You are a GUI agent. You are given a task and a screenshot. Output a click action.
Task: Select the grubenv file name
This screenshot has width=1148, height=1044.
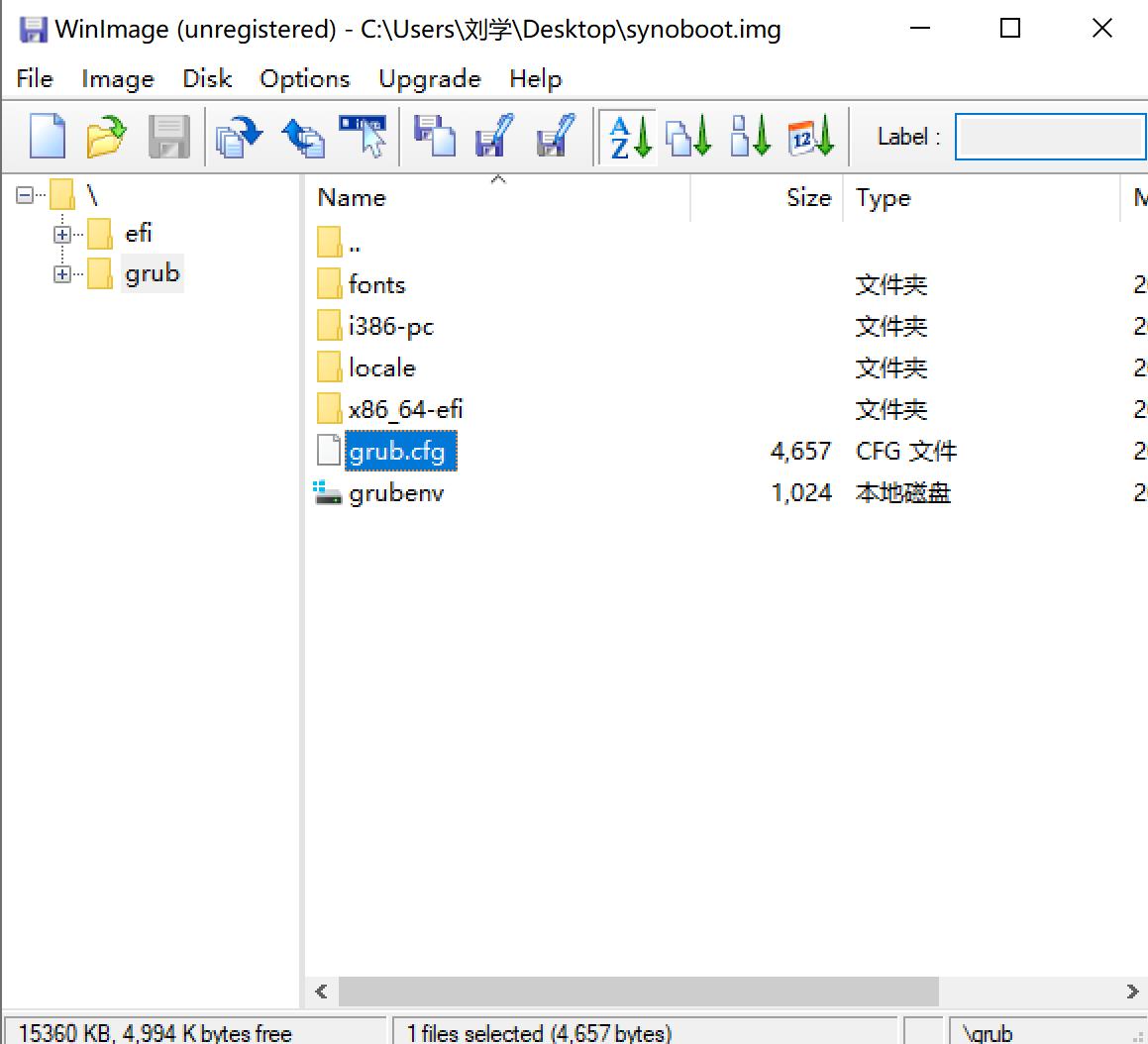coord(396,492)
